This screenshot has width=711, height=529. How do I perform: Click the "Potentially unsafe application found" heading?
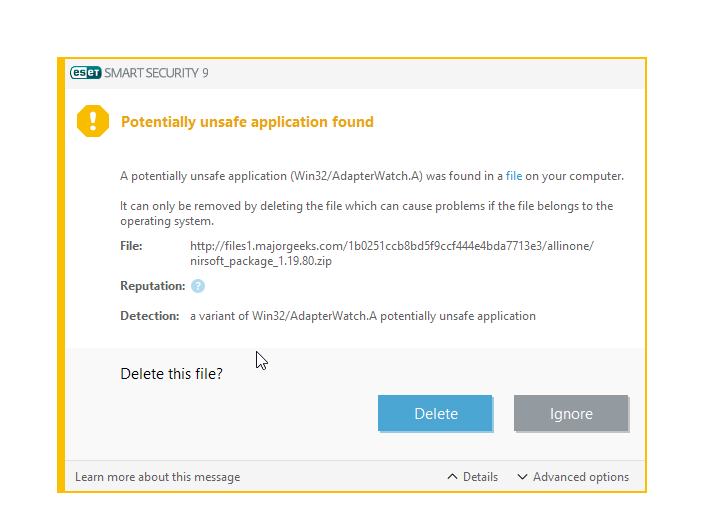(x=247, y=122)
